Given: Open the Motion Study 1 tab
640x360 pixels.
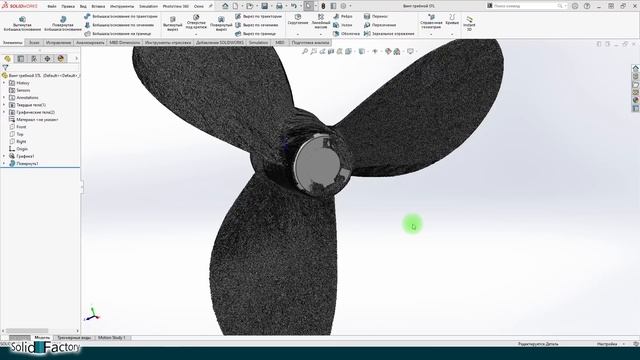Looking at the screenshot, I should pyautogui.click(x=111, y=338).
